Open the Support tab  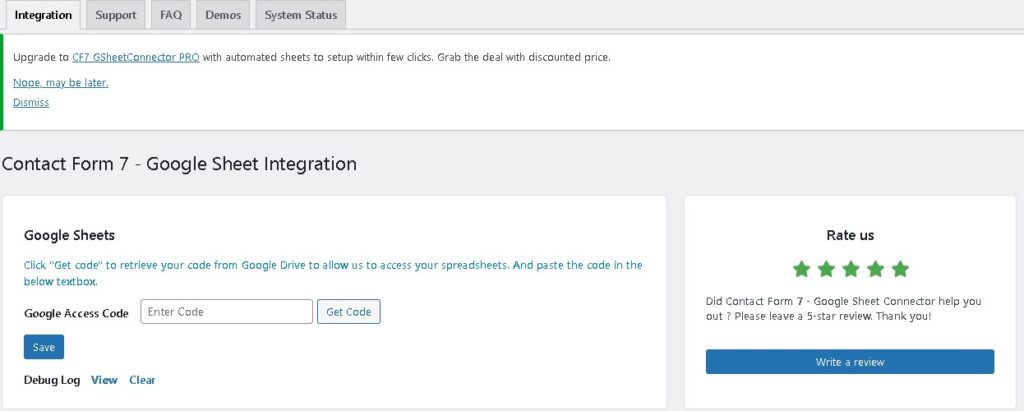click(116, 15)
